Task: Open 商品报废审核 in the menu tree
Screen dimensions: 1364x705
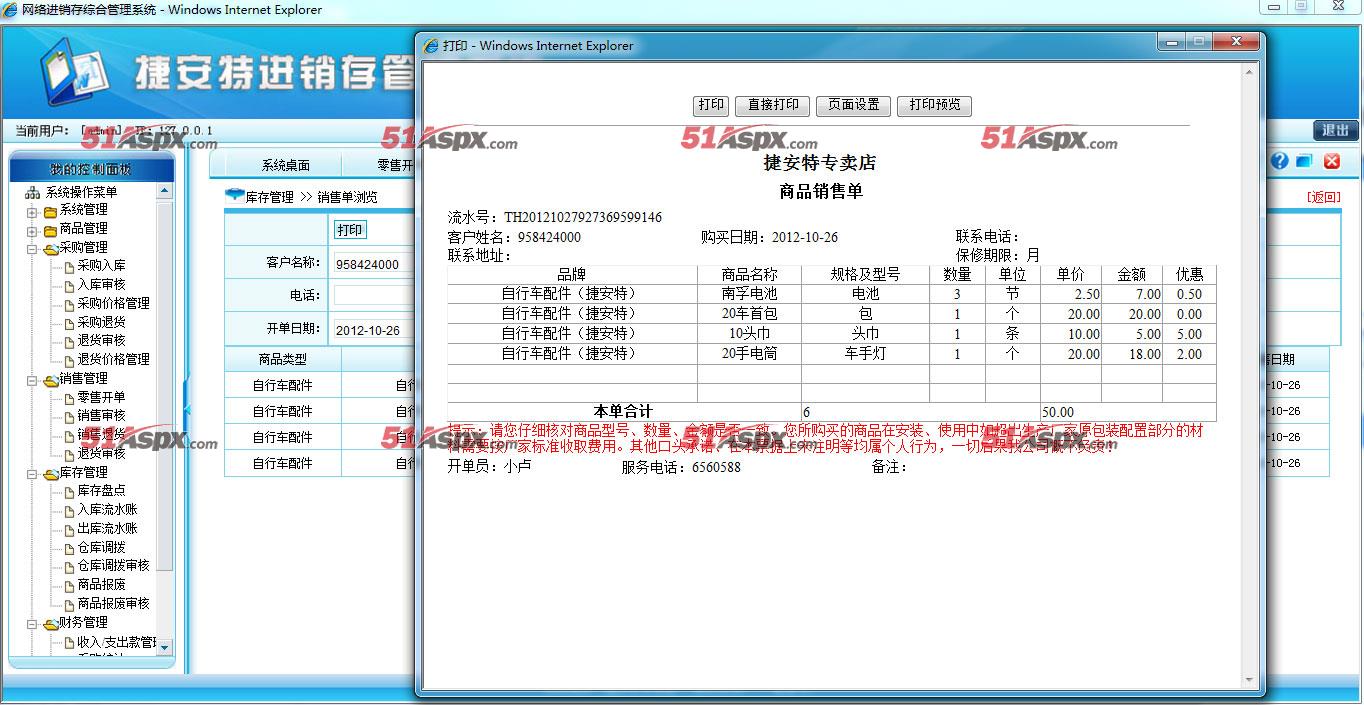Action: pos(113,604)
